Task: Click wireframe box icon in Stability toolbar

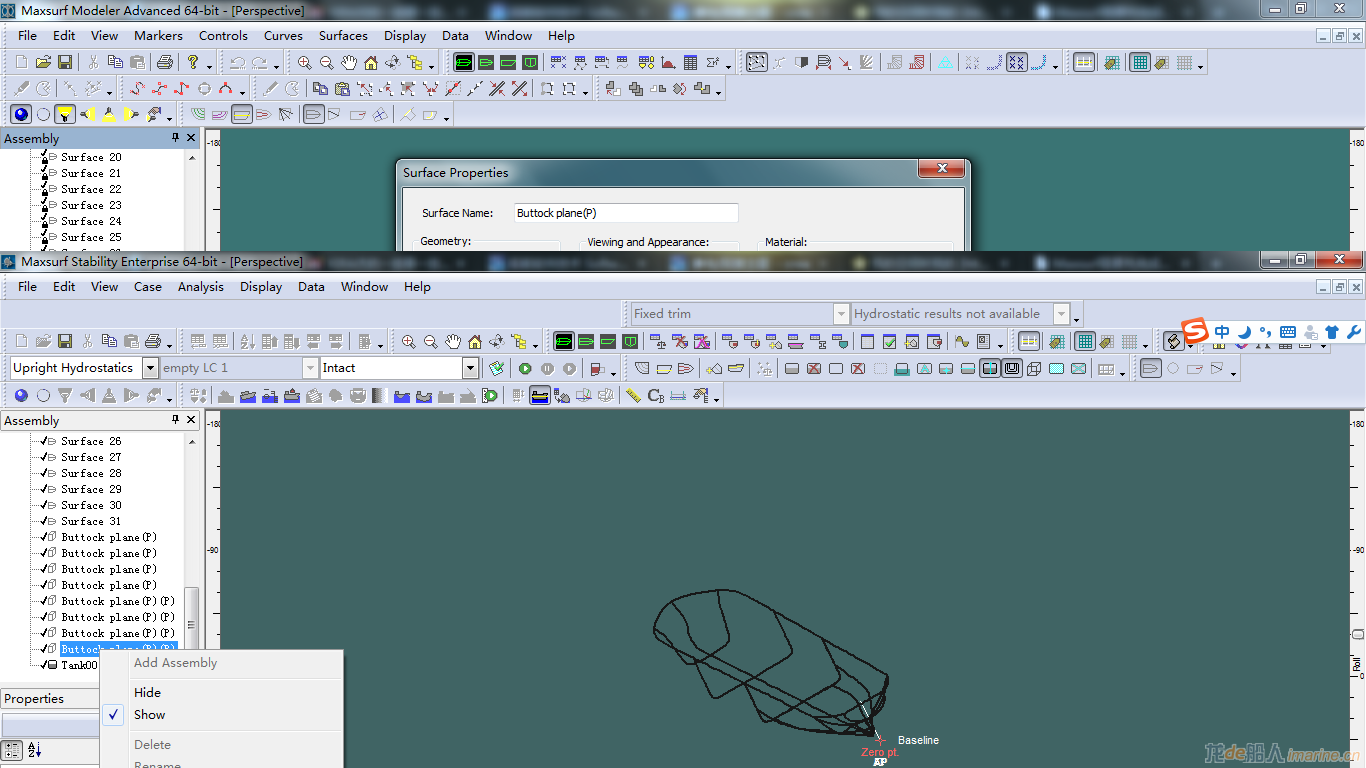Action: coord(1034,368)
